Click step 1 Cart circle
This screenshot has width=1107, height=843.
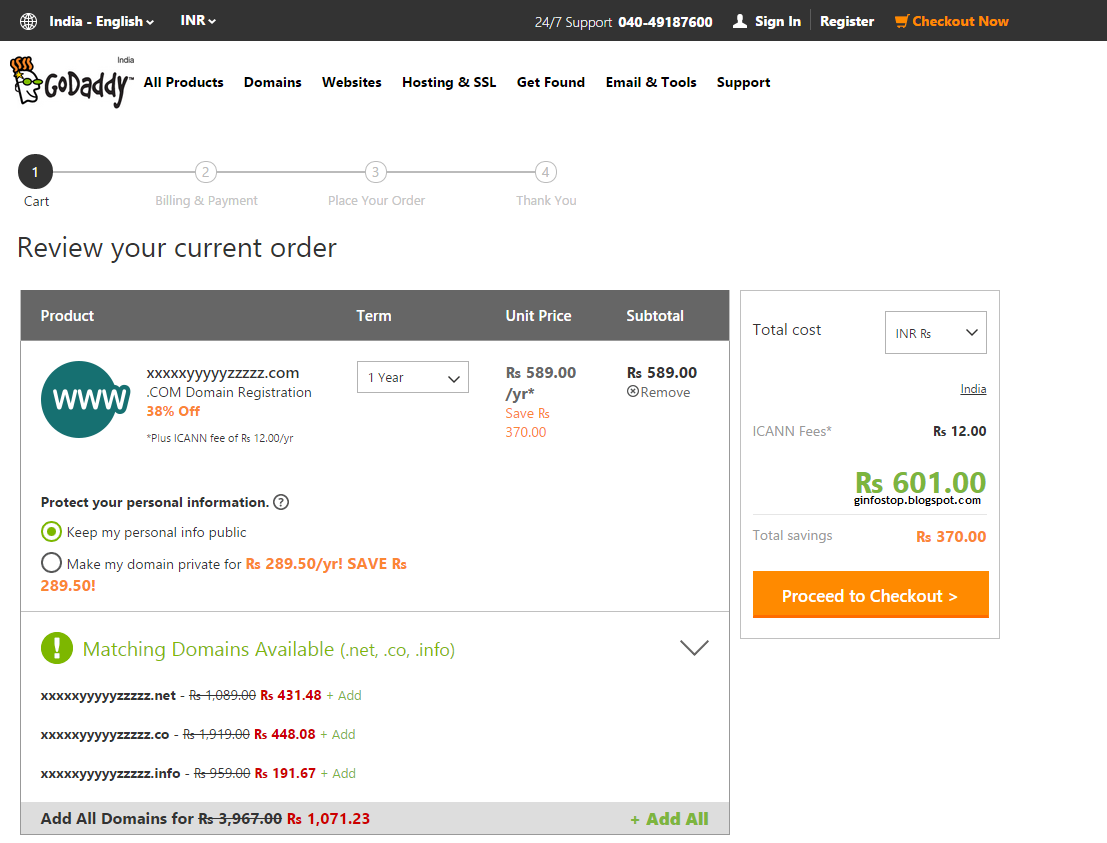(35, 172)
